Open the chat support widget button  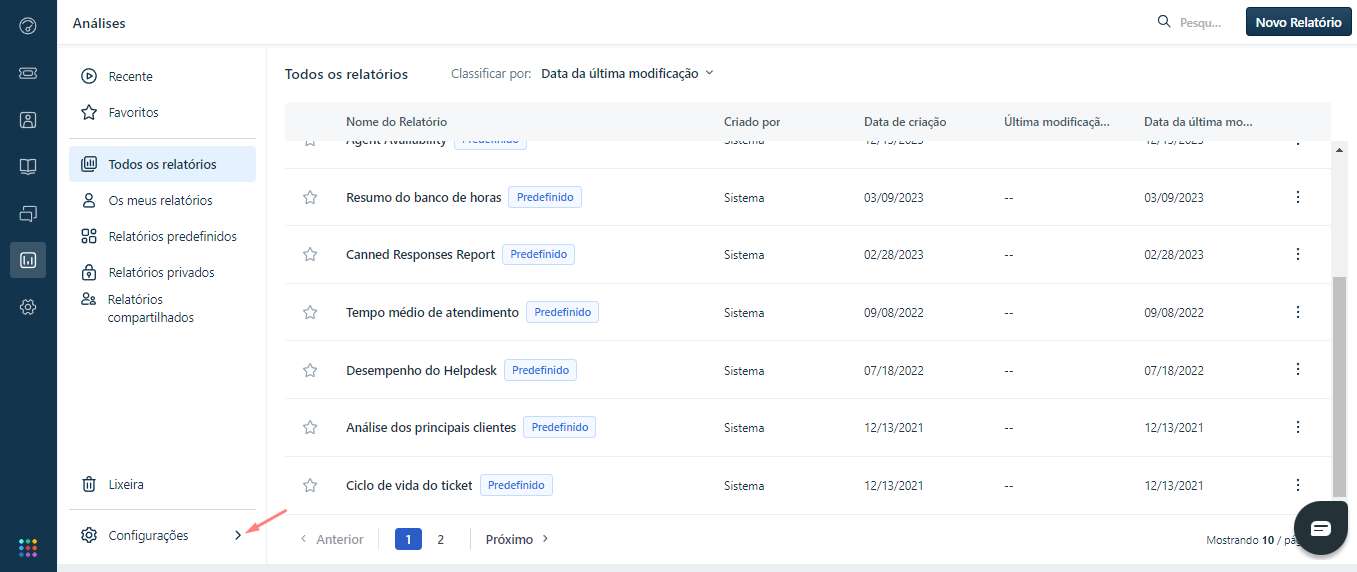pyautogui.click(x=1321, y=528)
